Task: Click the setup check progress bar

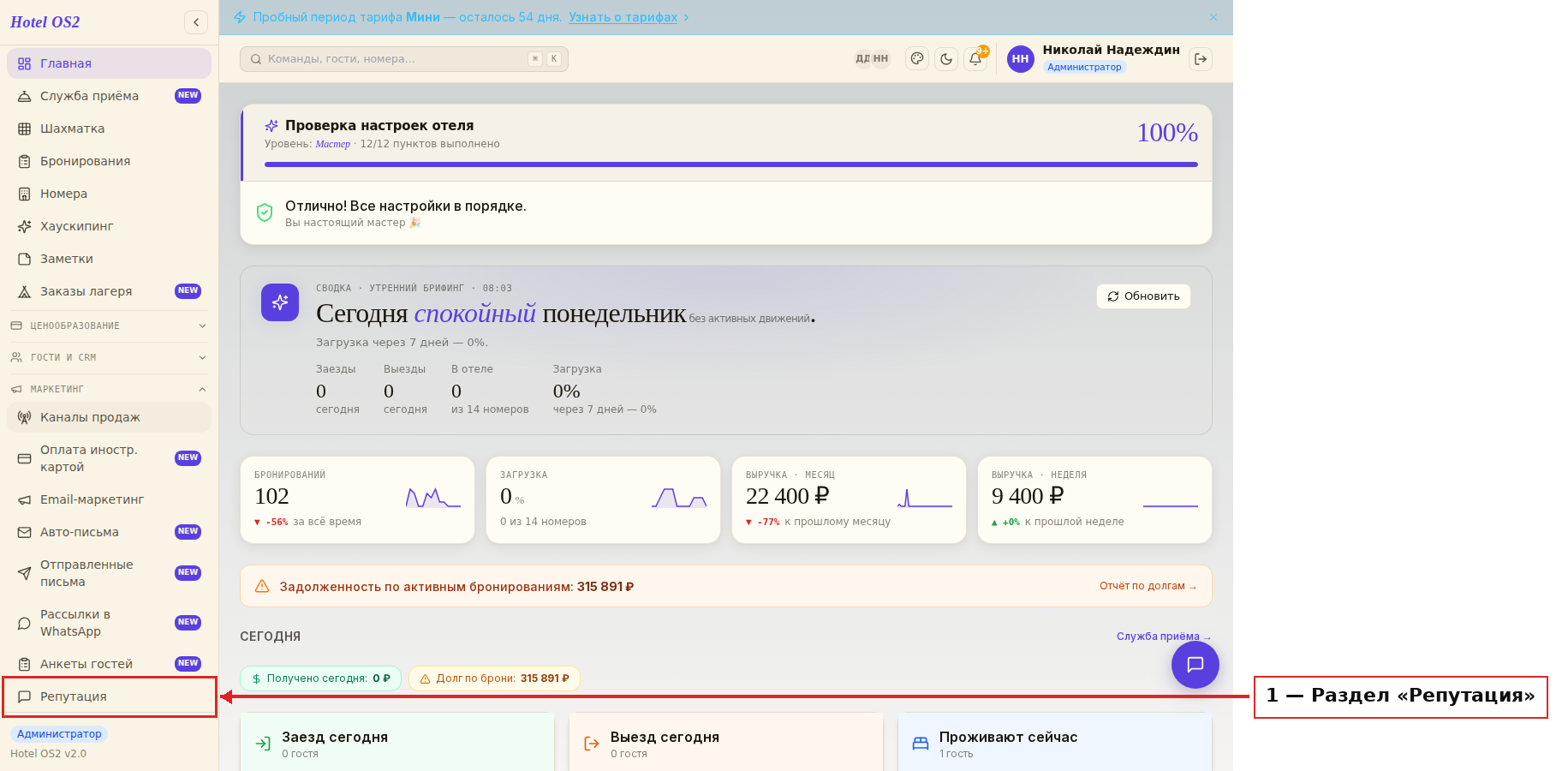Action: [x=731, y=164]
